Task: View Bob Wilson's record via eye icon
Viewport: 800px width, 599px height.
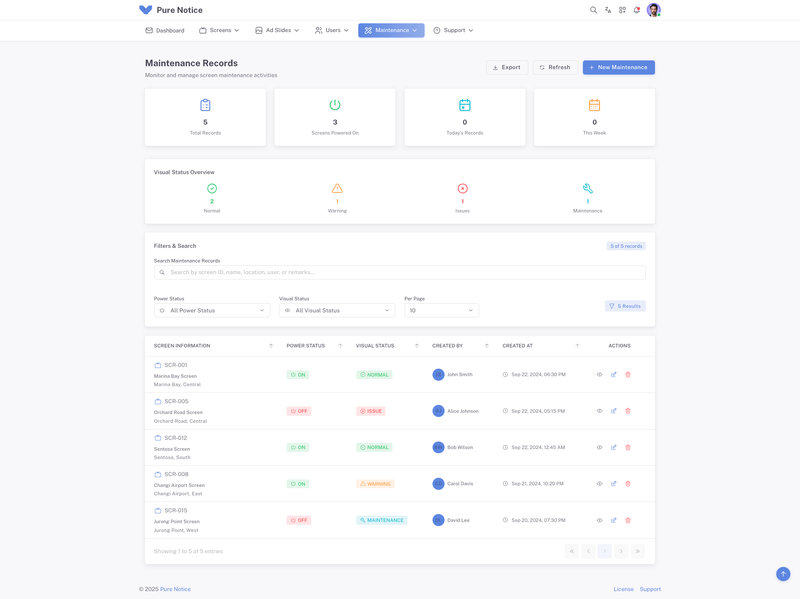Action: click(x=600, y=448)
